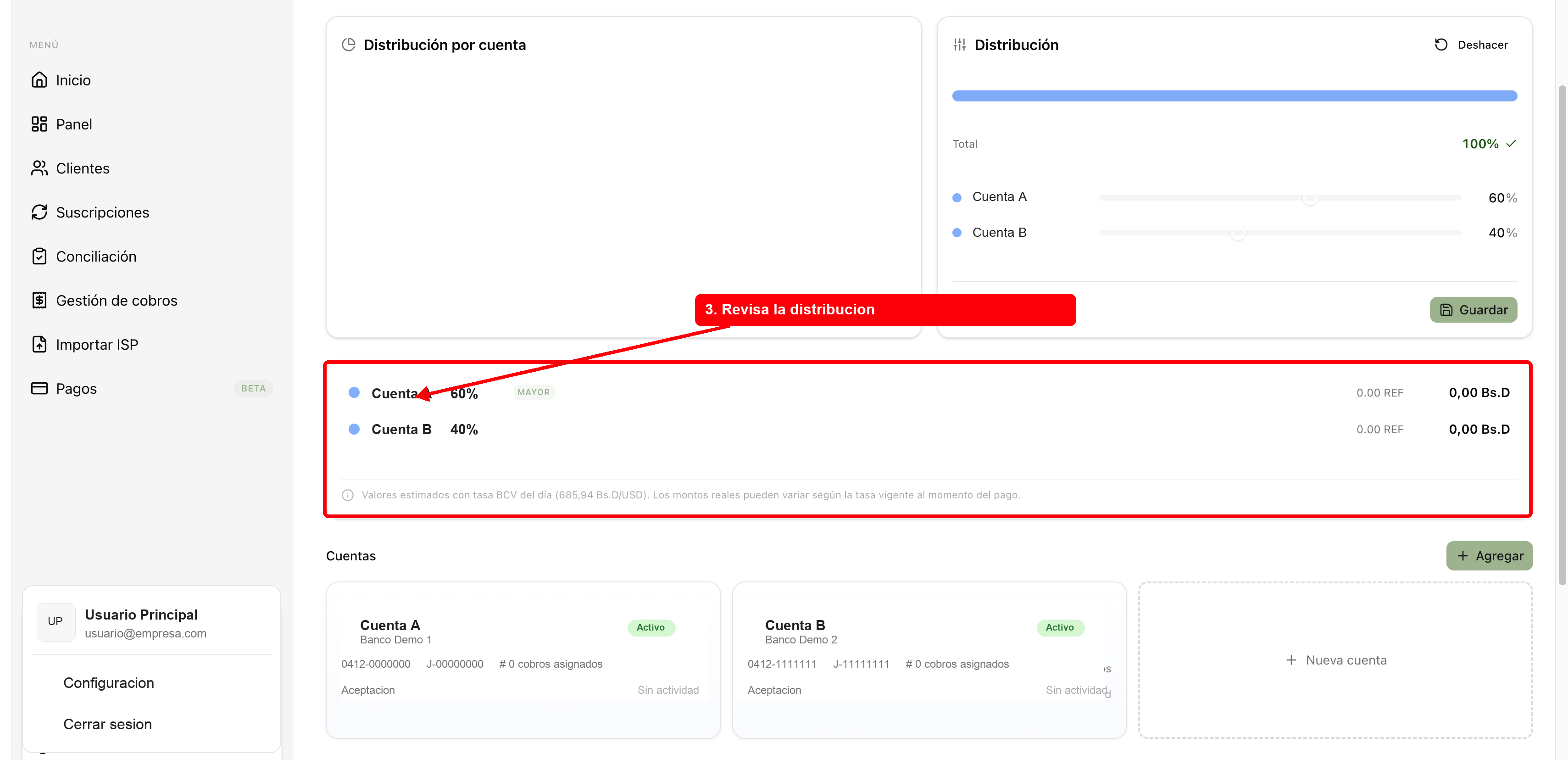Click the Deshacer button
Viewport: 1568px width, 760px height.
click(1471, 45)
